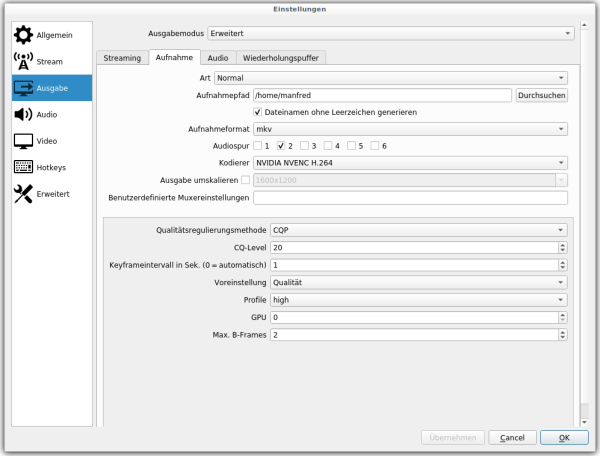Screen dimensions: 600x456
Task: Select the Stream antenna icon
Action: tap(23, 62)
